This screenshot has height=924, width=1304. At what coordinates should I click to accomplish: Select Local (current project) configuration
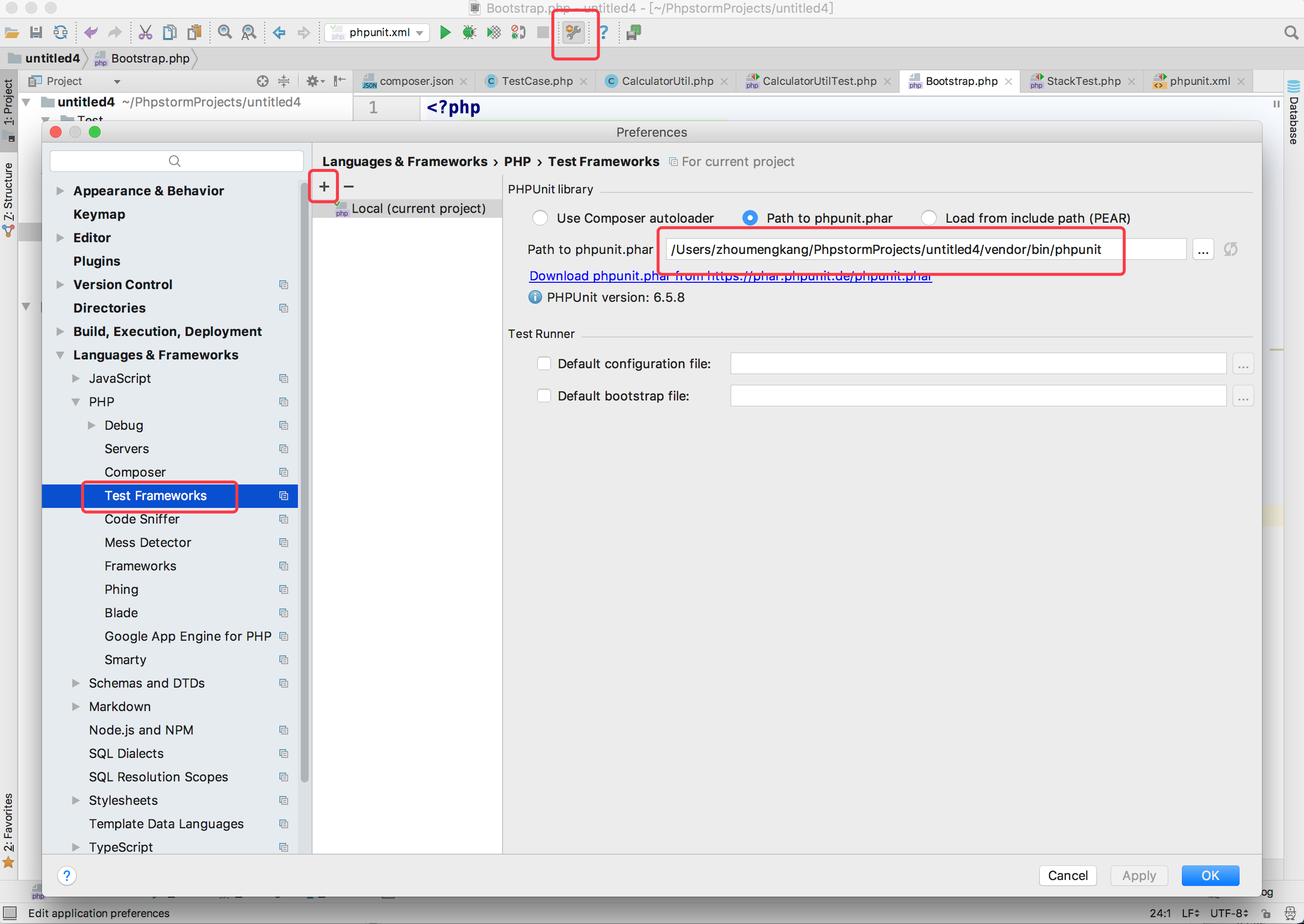click(x=407, y=208)
